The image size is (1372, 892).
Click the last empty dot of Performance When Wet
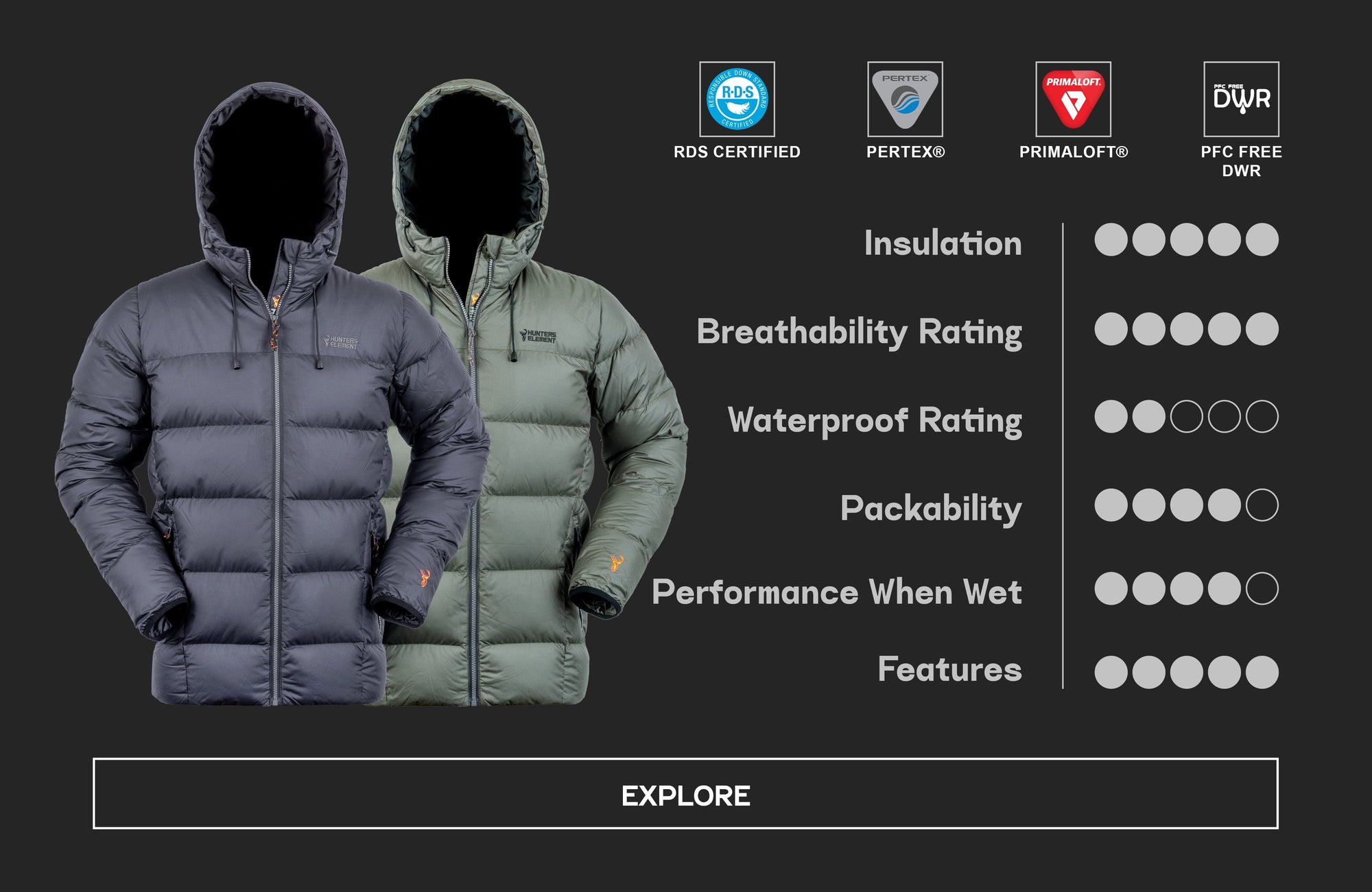point(1262,588)
